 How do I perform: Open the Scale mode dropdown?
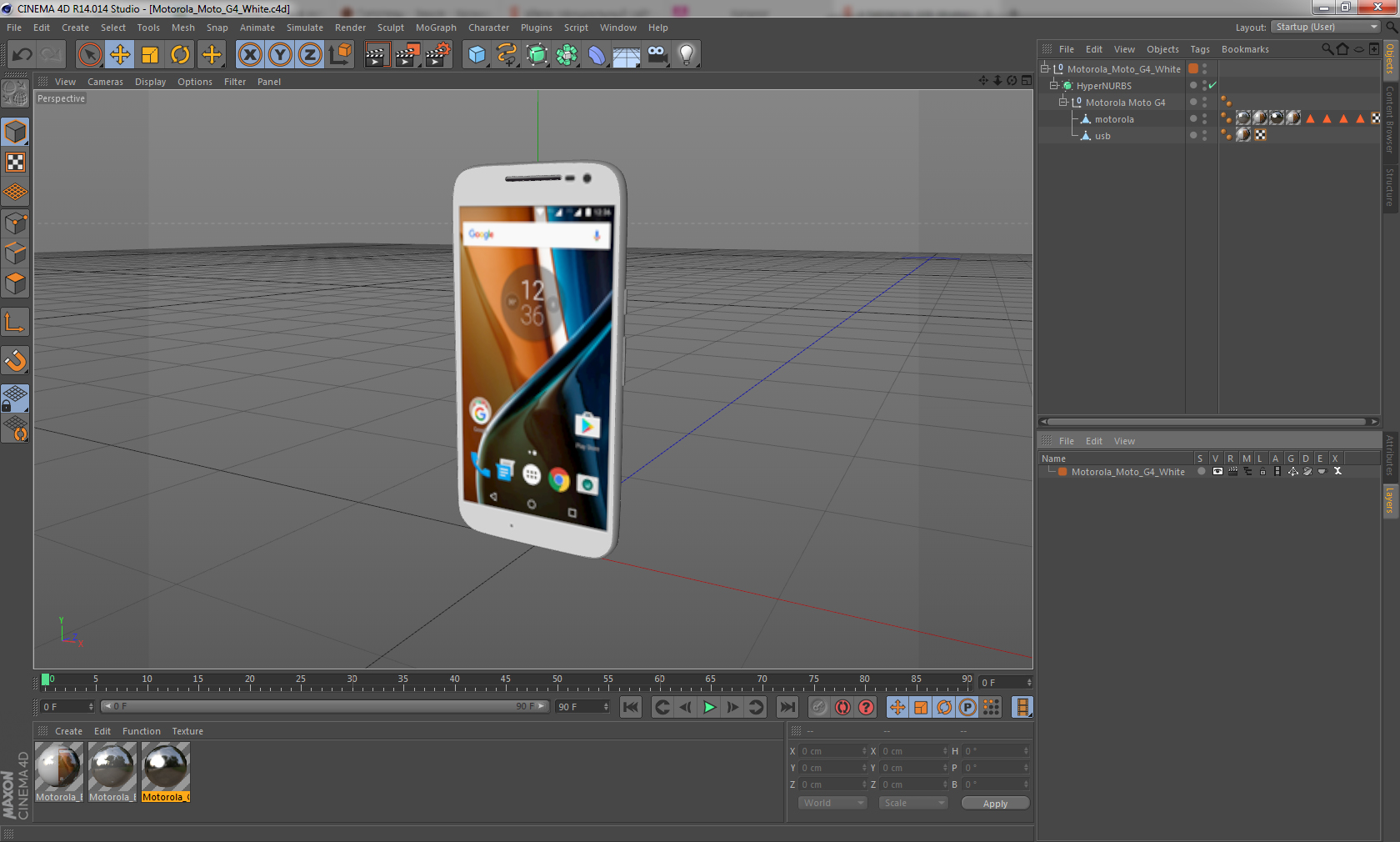pos(913,803)
